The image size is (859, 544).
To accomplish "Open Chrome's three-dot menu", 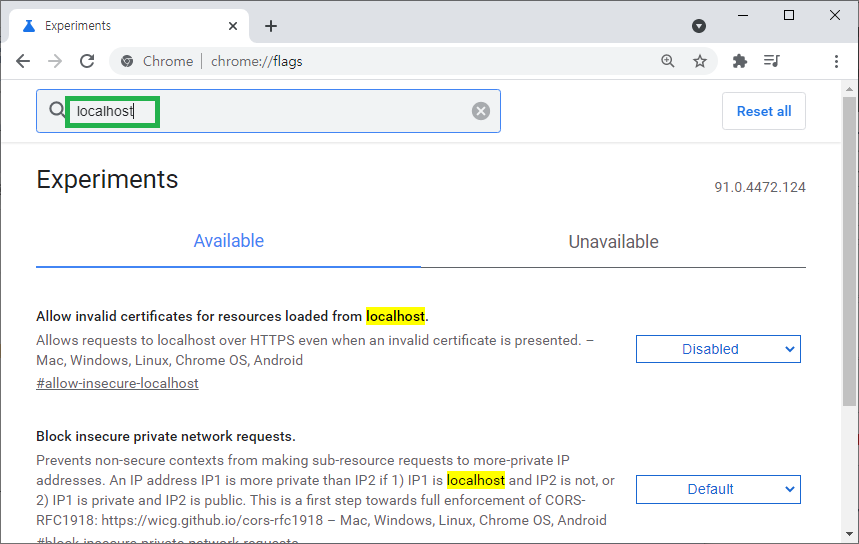I will (x=836, y=61).
